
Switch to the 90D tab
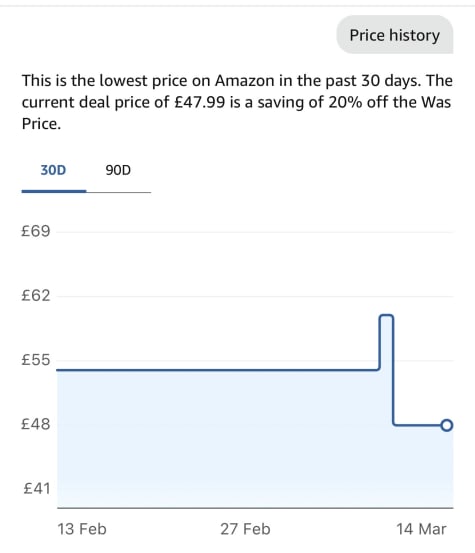(118, 170)
